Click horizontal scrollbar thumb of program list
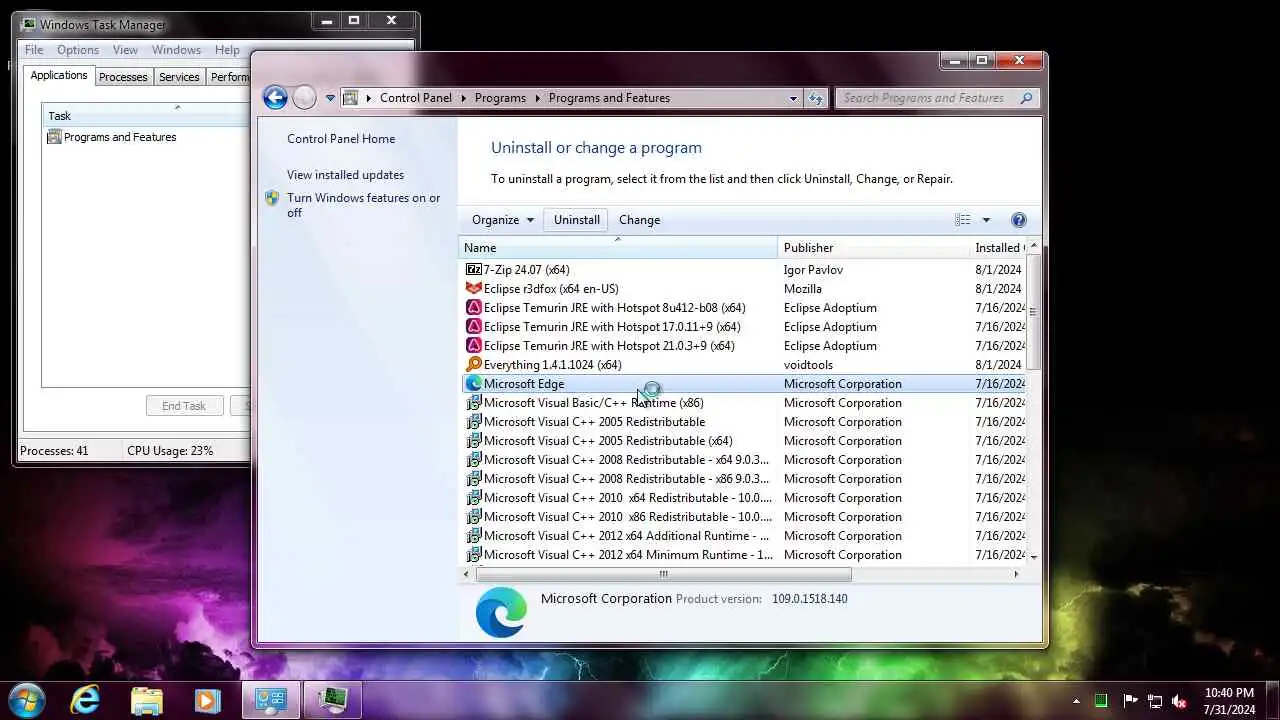This screenshot has width=1280, height=720. pyautogui.click(x=663, y=574)
